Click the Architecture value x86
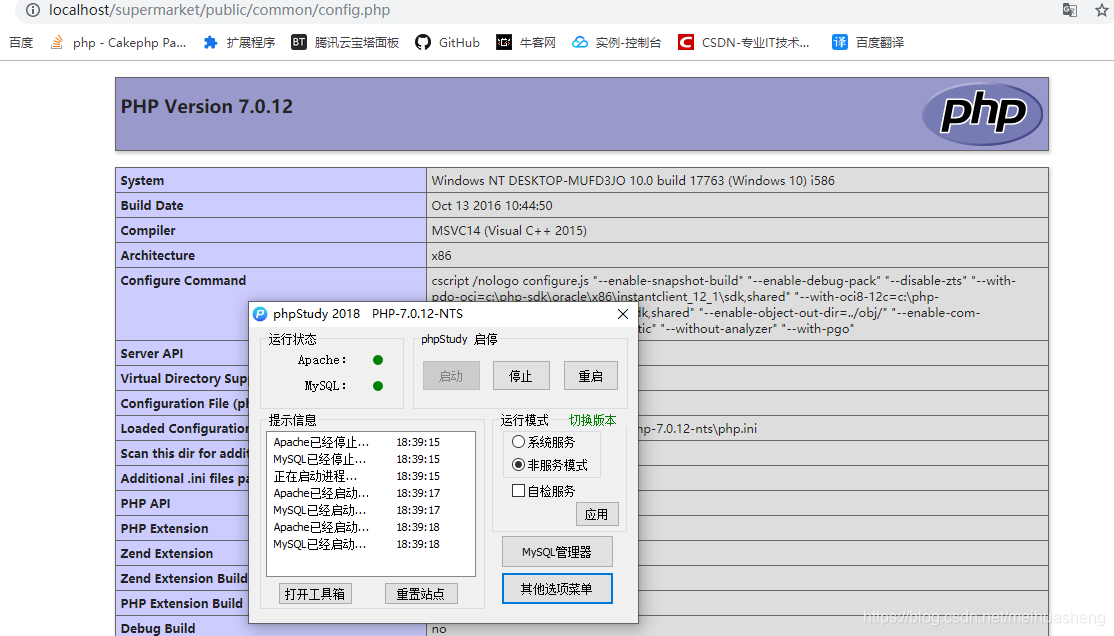 tap(441, 255)
